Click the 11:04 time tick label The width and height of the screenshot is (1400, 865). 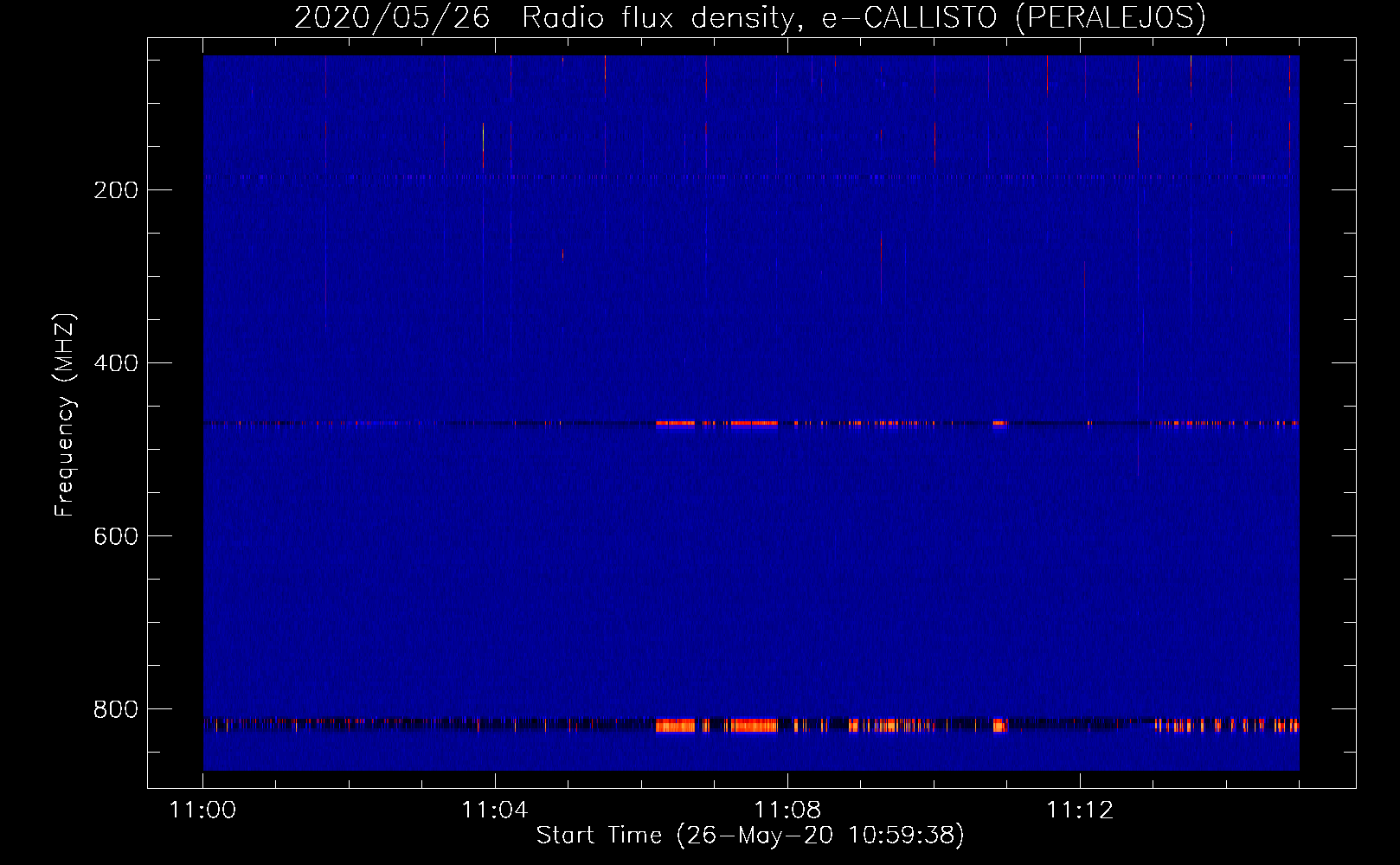pyautogui.click(x=495, y=810)
